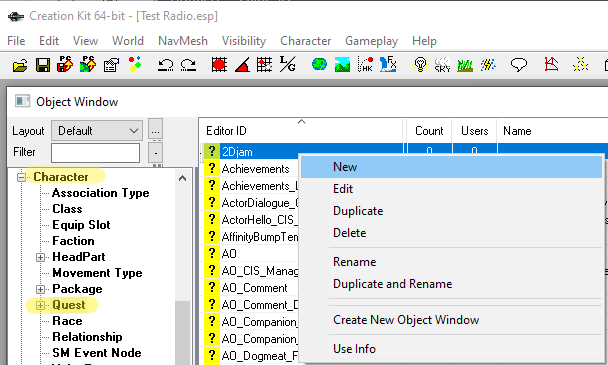This screenshot has width=608, height=365.
Task: Select Relationship in the object tree
Action: point(87,337)
